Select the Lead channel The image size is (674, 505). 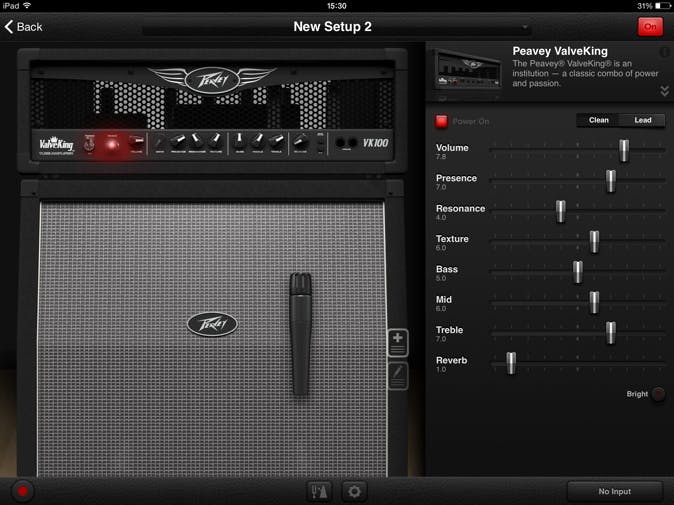643,120
